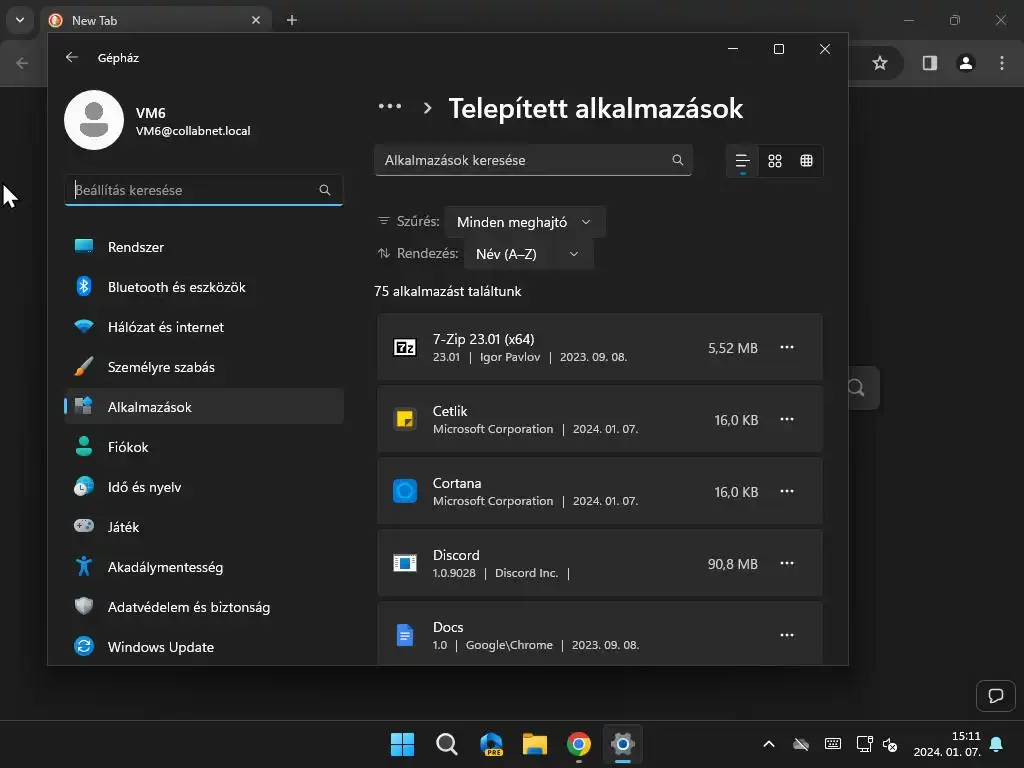Open more options for Docs

coord(787,634)
